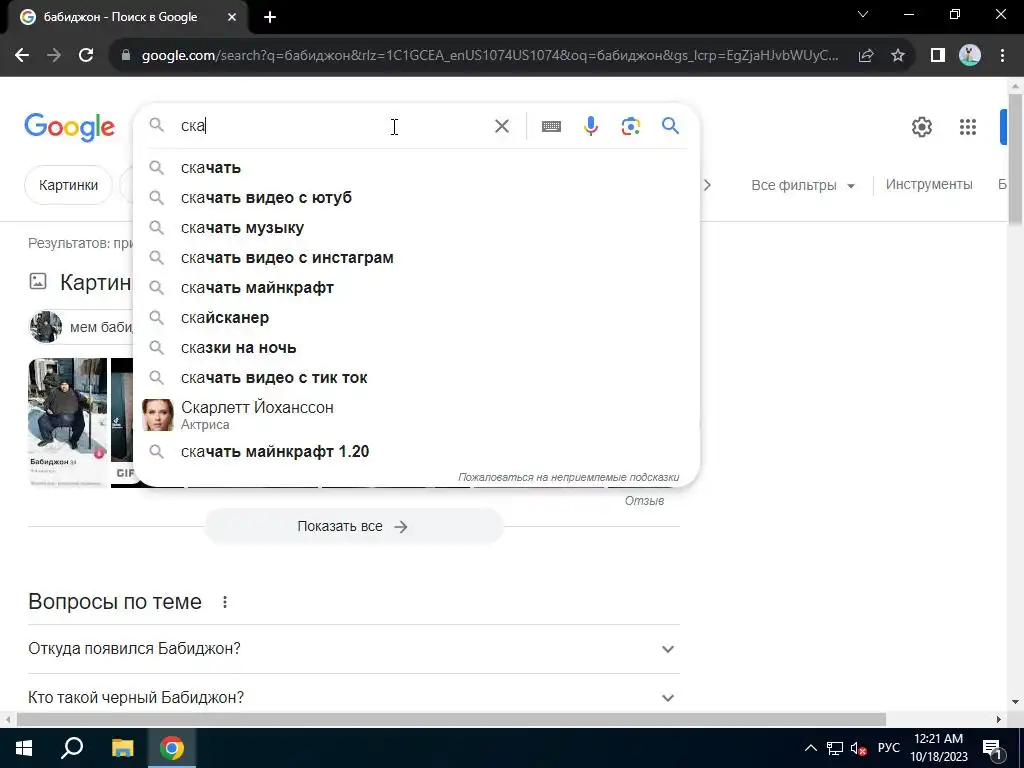The width and height of the screenshot is (1024, 768).
Task: Select suggestion скачать видео с инстаграм
Action: point(416,258)
